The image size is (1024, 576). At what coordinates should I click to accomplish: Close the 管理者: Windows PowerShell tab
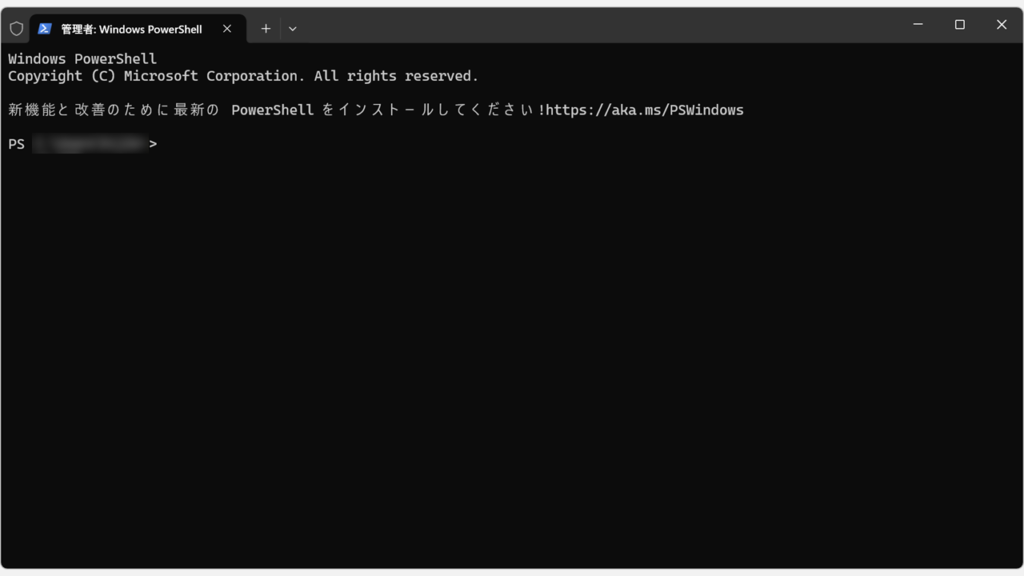pyautogui.click(x=227, y=29)
